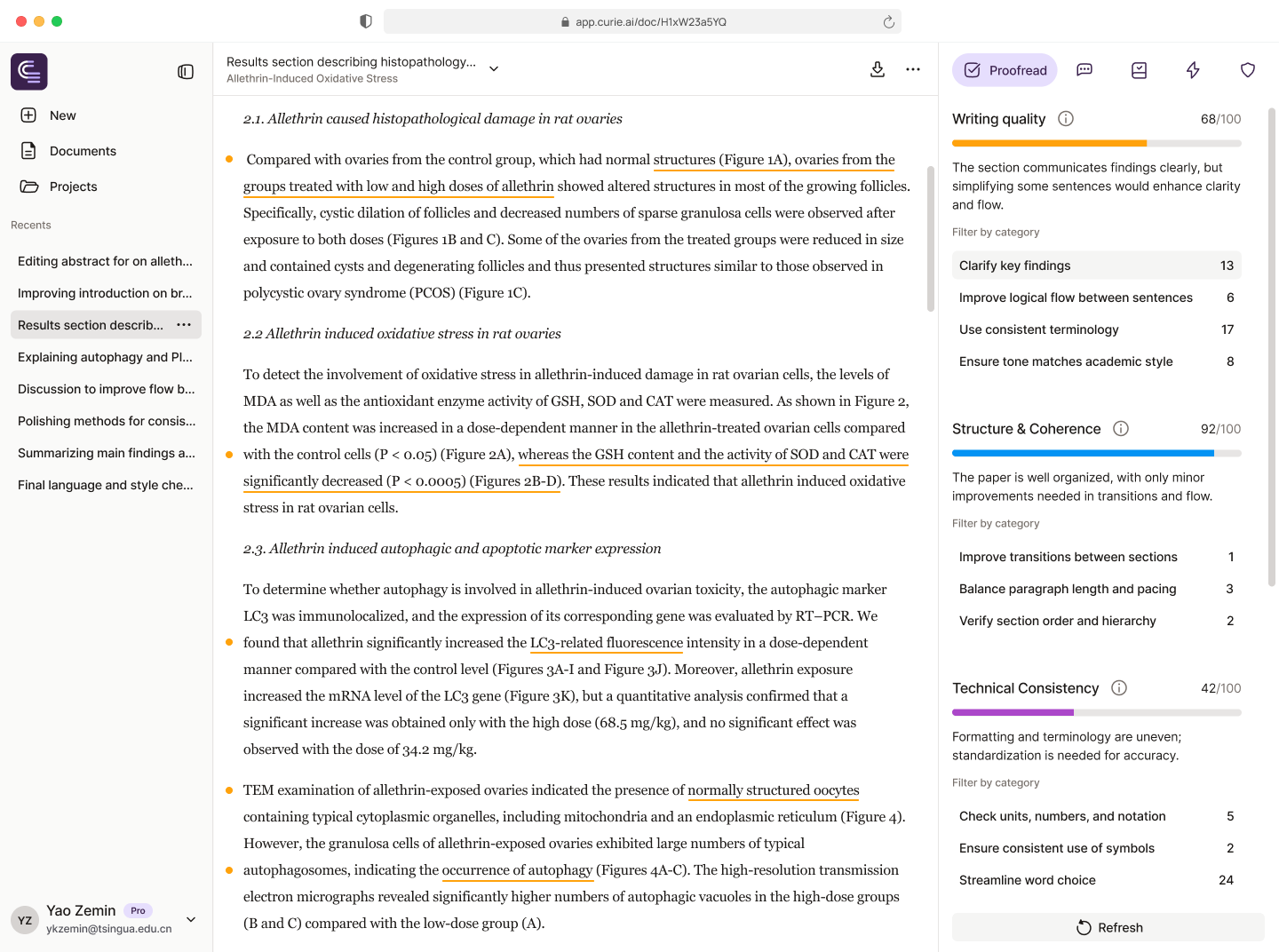Open document more options ellipsis in header
Image resolution: width=1279 pixels, height=952 pixels.
[x=913, y=69]
